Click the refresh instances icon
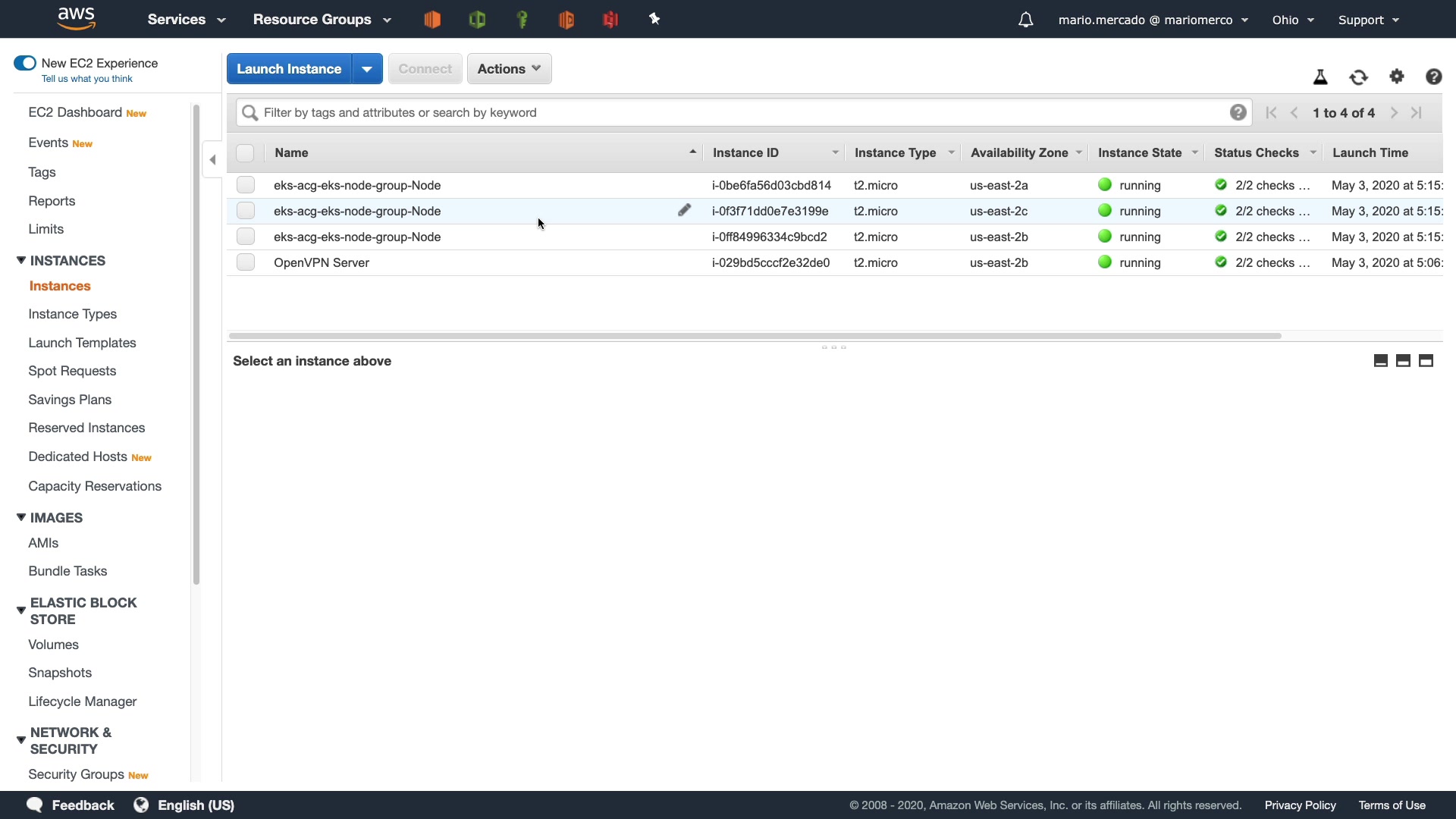The height and width of the screenshot is (819, 1456). coord(1358,77)
